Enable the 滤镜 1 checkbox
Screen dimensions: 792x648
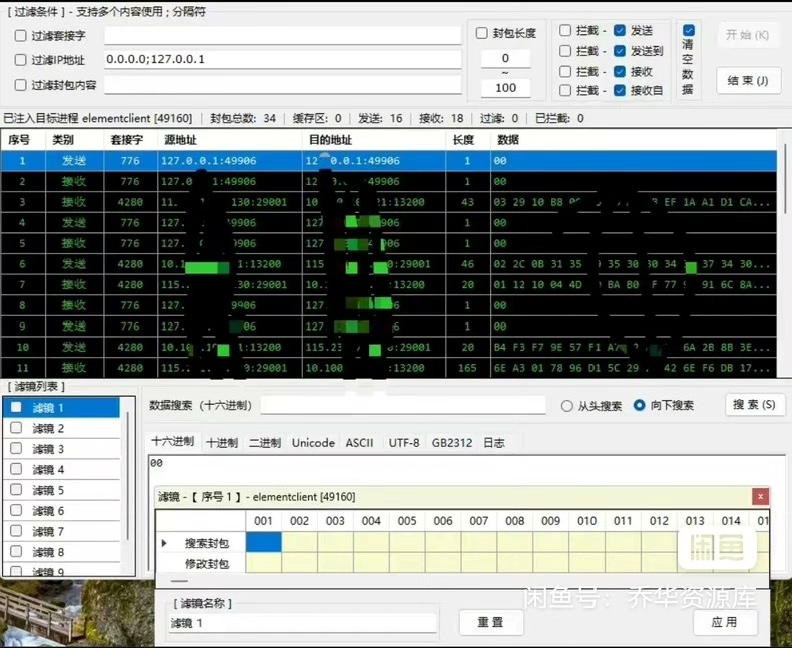pos(16,407)
